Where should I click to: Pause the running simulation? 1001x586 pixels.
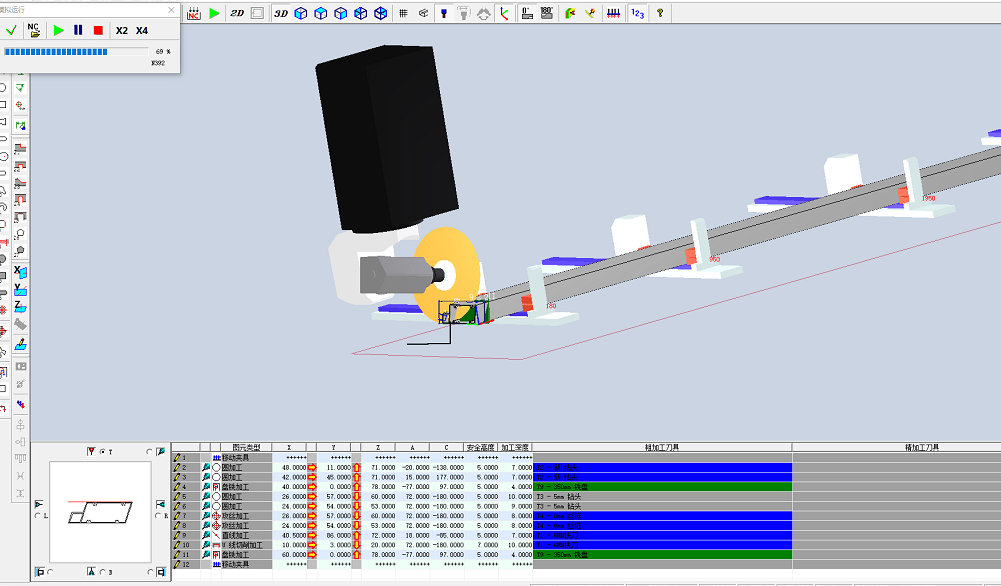click(78, 31)
